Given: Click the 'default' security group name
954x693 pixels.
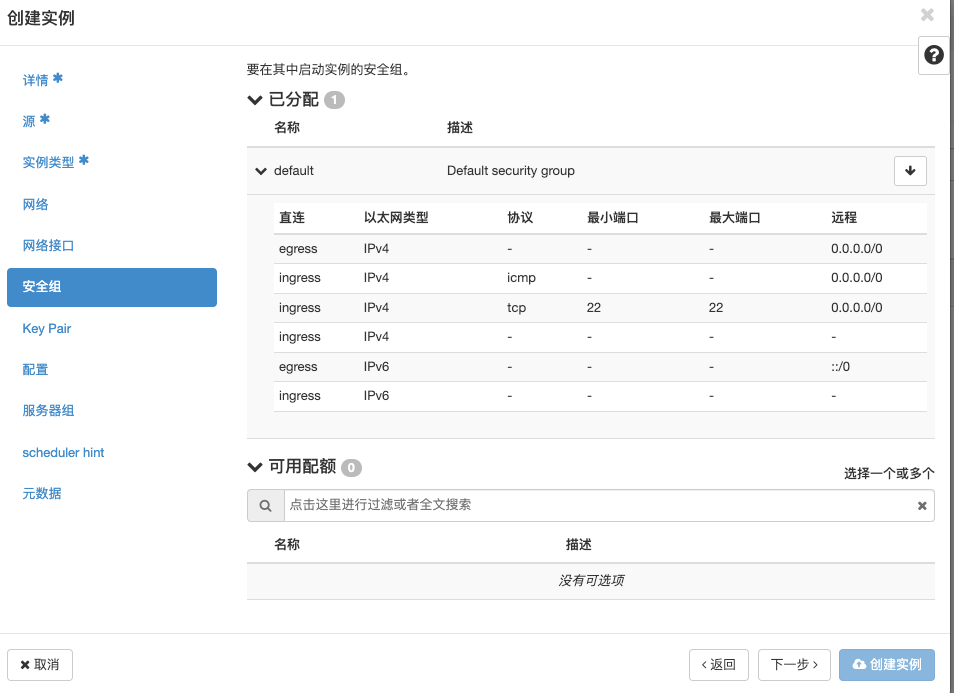Looking at the screenshot, I should click(x=294, y=171).
